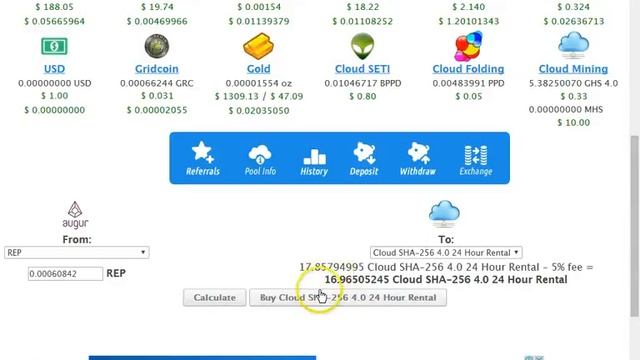Open the Cloud Folding link
This screenshot has width=640, height=360.
point(468,69)
